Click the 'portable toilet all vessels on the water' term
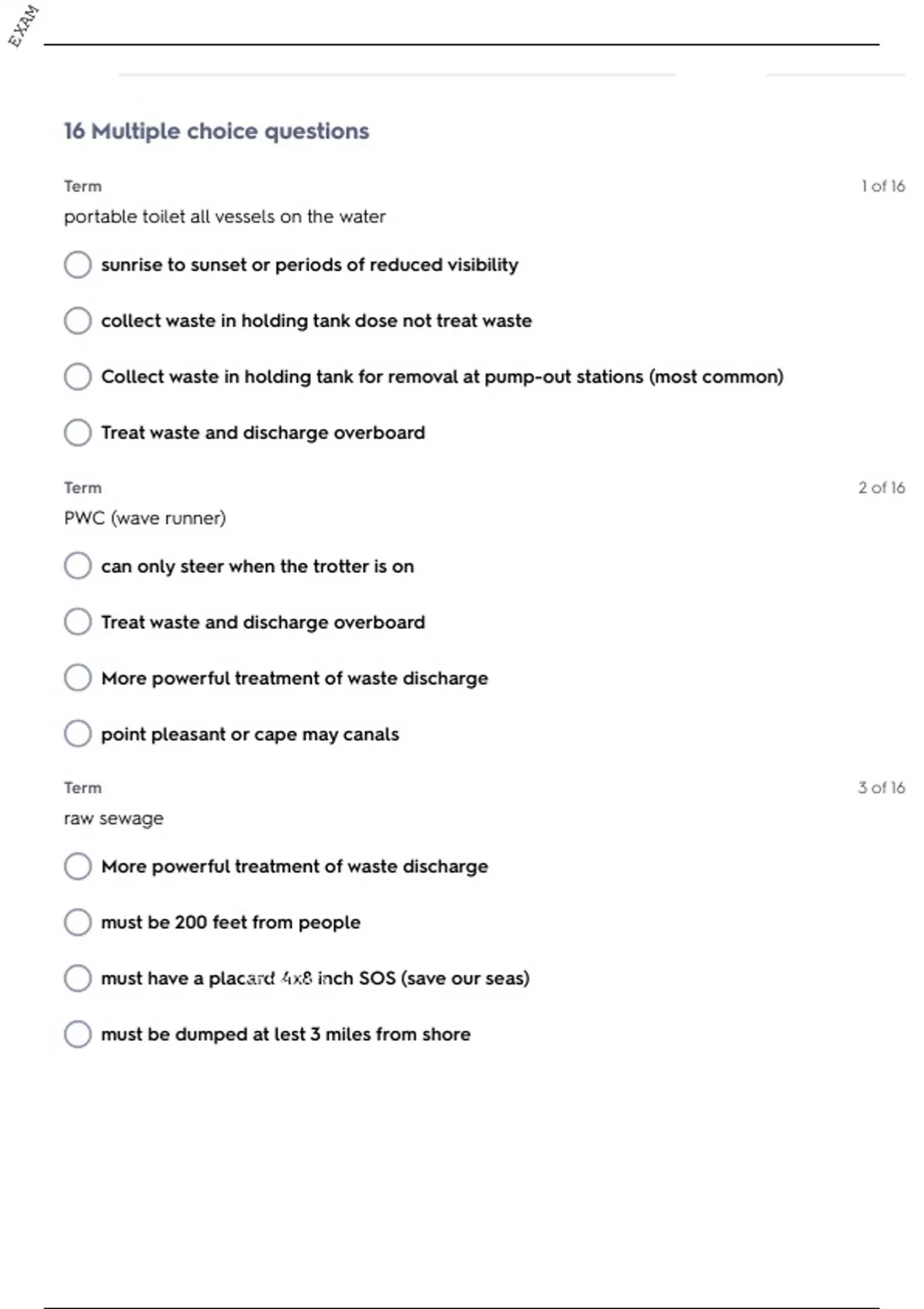 click(x=224, y=217)
